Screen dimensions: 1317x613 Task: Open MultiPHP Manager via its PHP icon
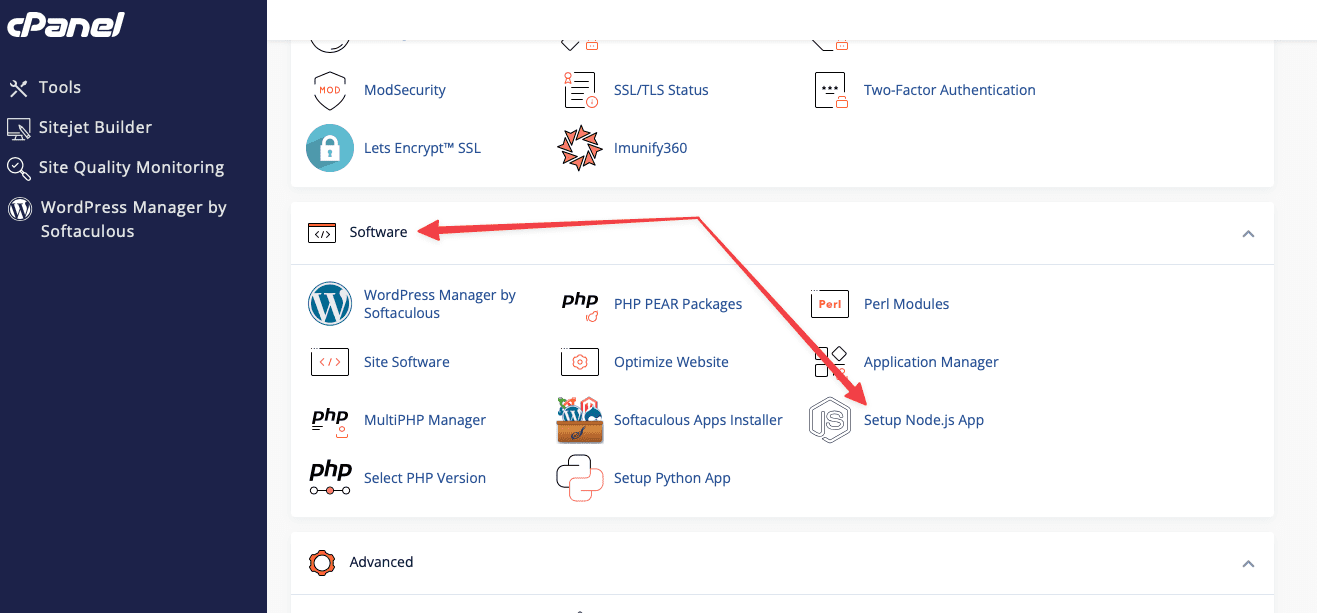pyautogui.click(x=330, y=420)
